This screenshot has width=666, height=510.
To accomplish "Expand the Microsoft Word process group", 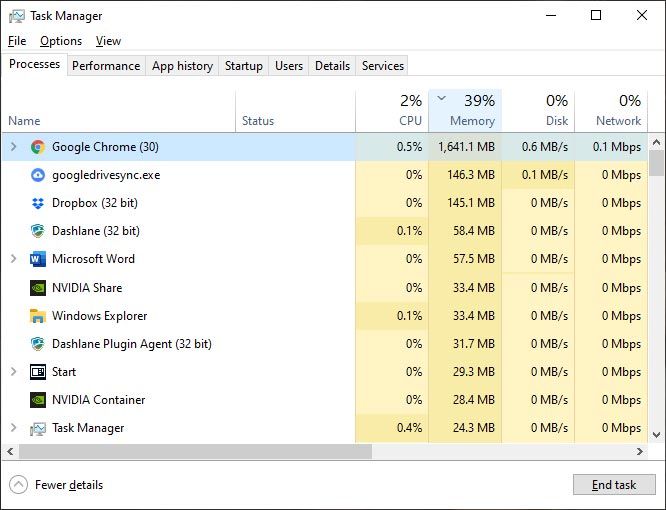I will click(x=14, y=259).
